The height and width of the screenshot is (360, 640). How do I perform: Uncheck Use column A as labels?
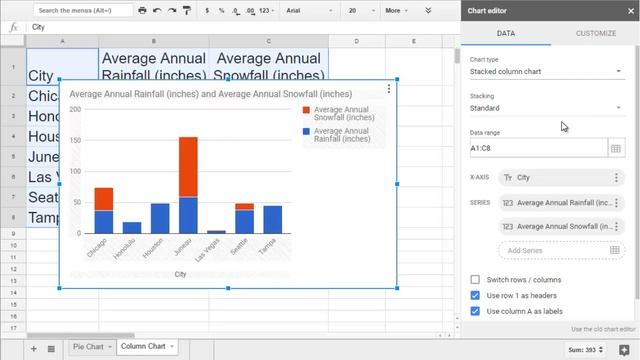click(x=475, y=311)
